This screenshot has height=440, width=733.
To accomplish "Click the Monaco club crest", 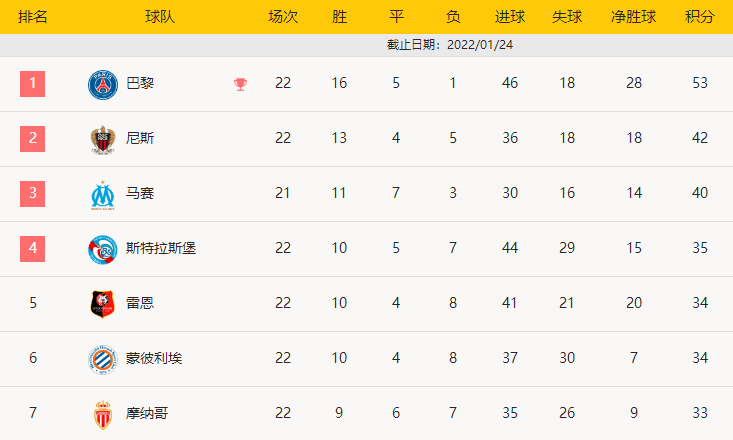I will (103, 413).
